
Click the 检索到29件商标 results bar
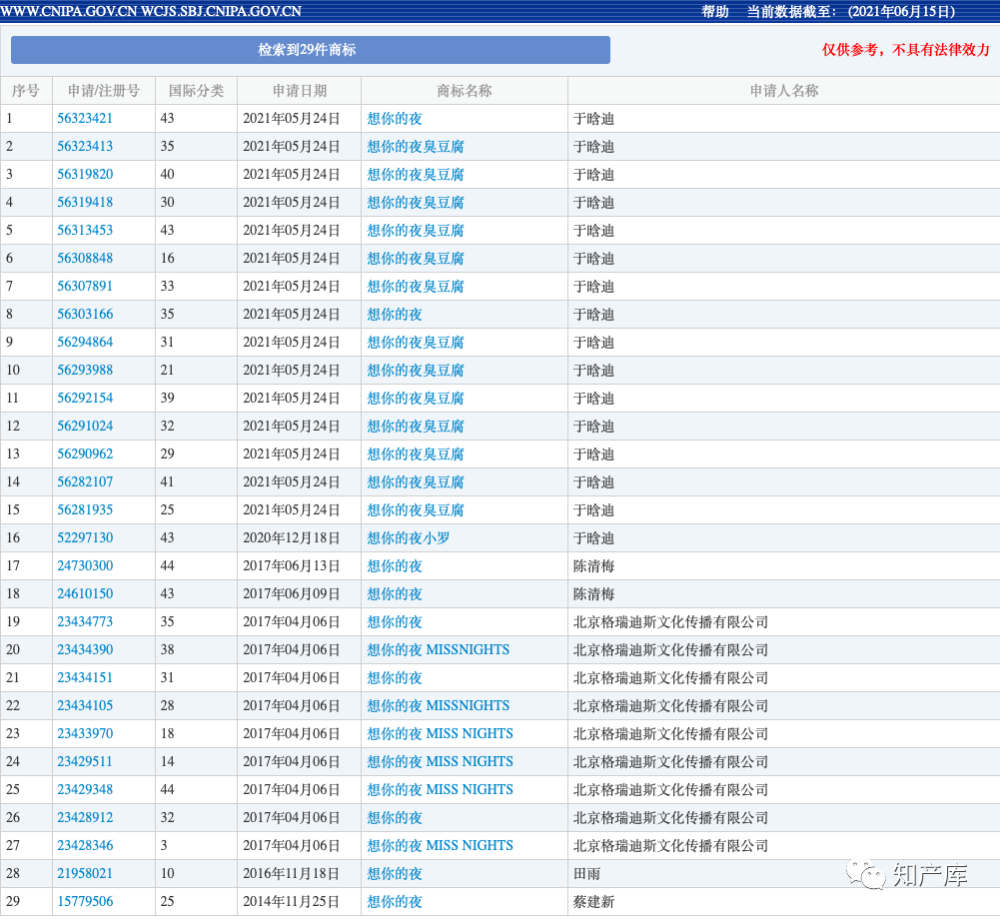coord(311,50)
